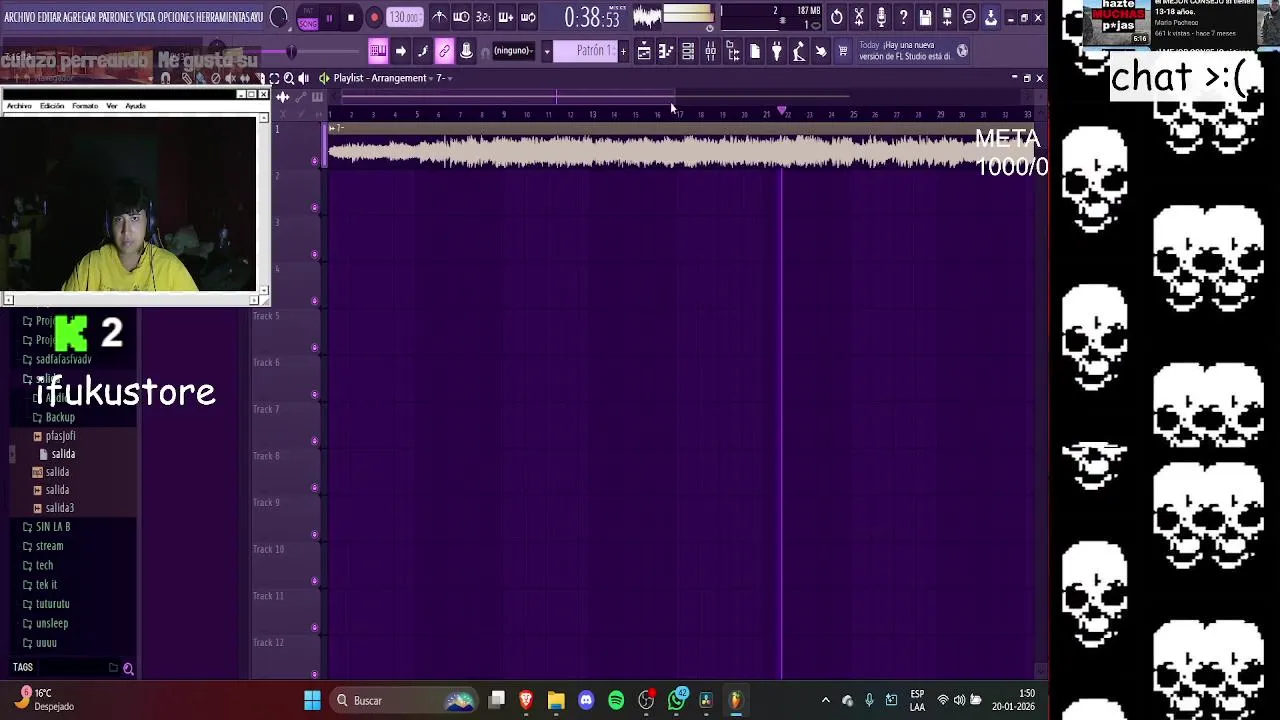The image size is (1280, 720).
Task: Toggle typing keyboard to piano icon
Action: coord(378,51)
